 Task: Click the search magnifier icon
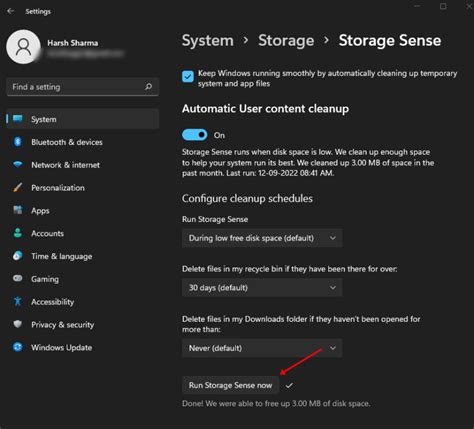[148, 87]
